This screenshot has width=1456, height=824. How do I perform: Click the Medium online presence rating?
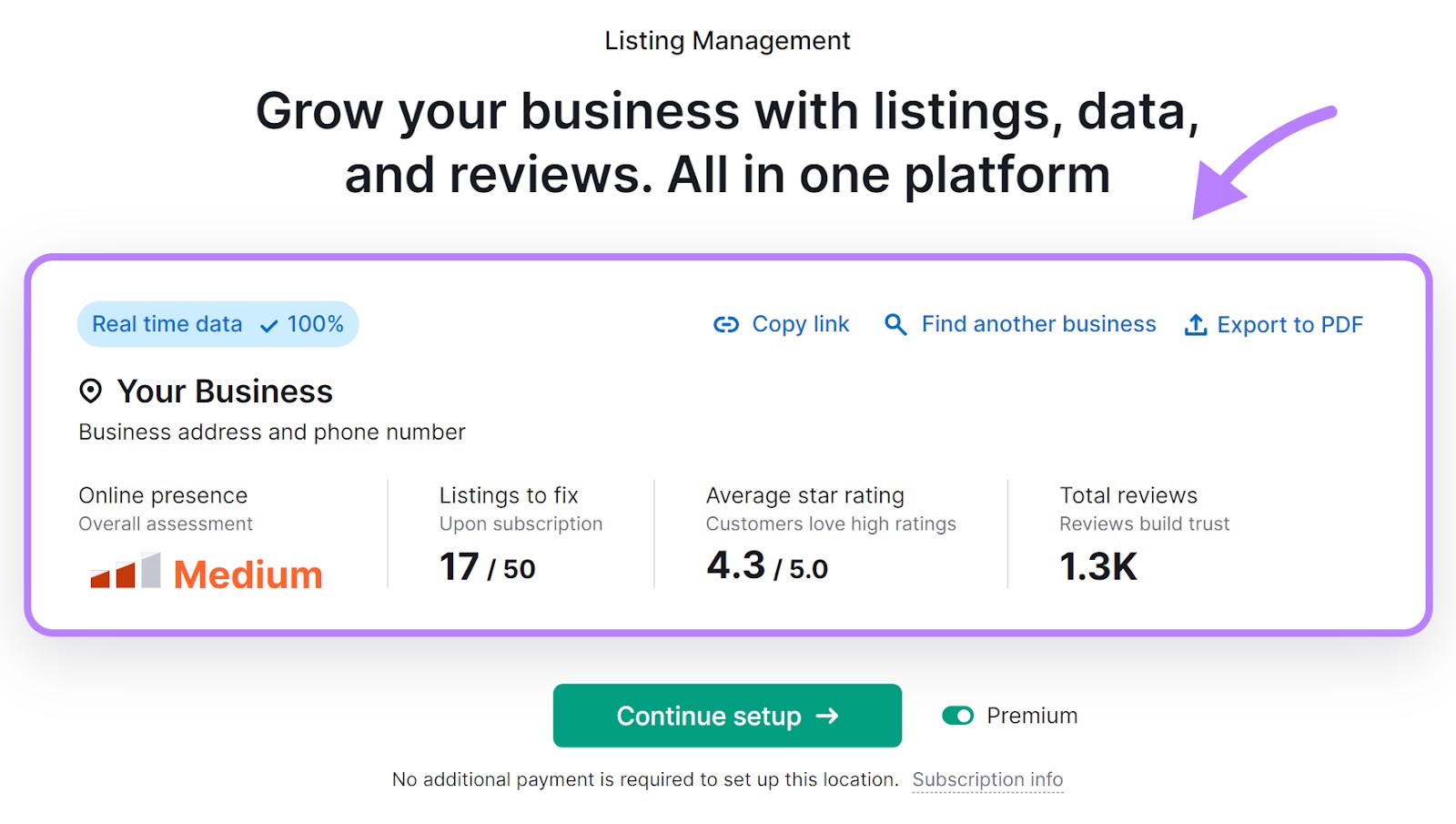[x=248, y=573]
